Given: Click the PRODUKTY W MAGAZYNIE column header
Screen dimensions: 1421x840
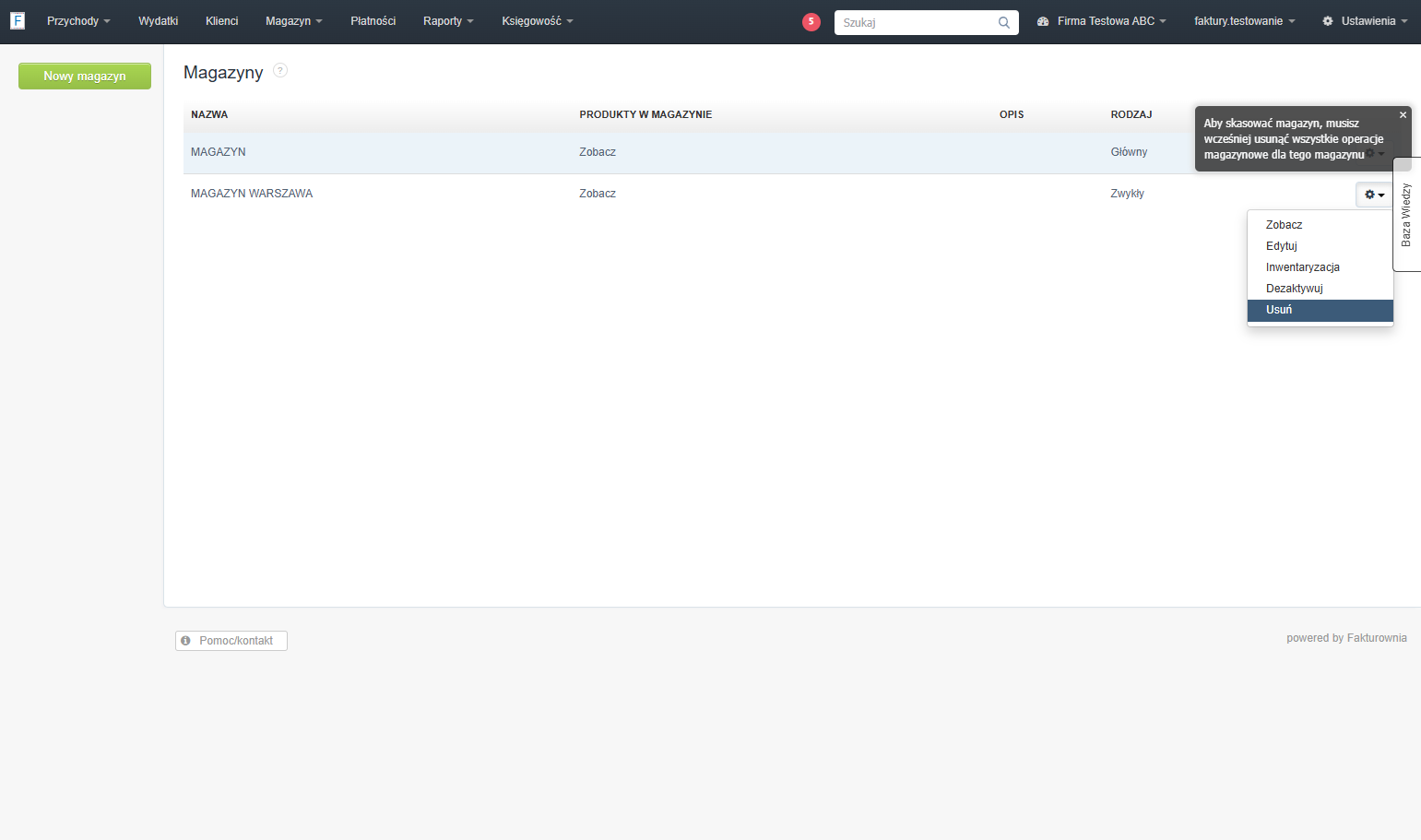Looking at the screenshot, I should [645, 114].
